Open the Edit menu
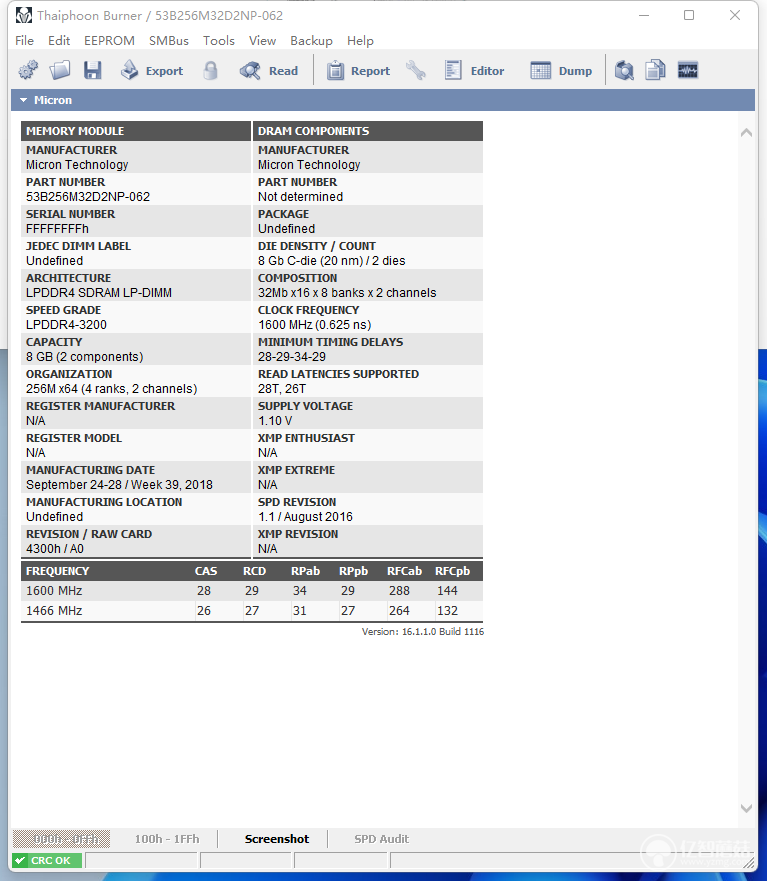 (59, 41)
